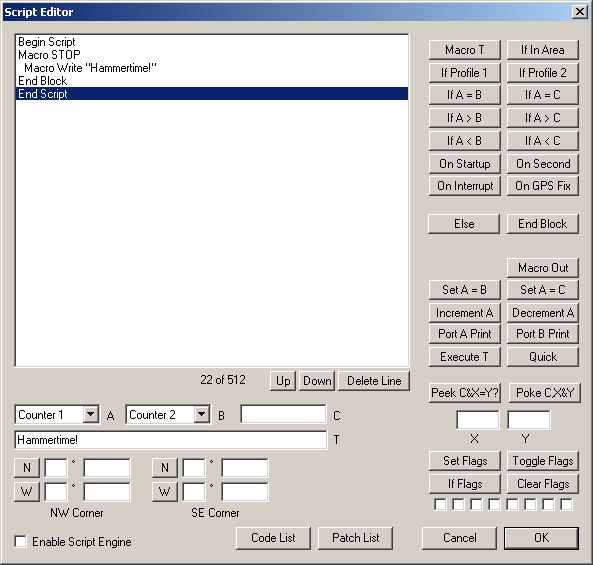Toggle SE Corner N latitude button
The height and width of the screenshot is (565, 593).
[165, 468]
